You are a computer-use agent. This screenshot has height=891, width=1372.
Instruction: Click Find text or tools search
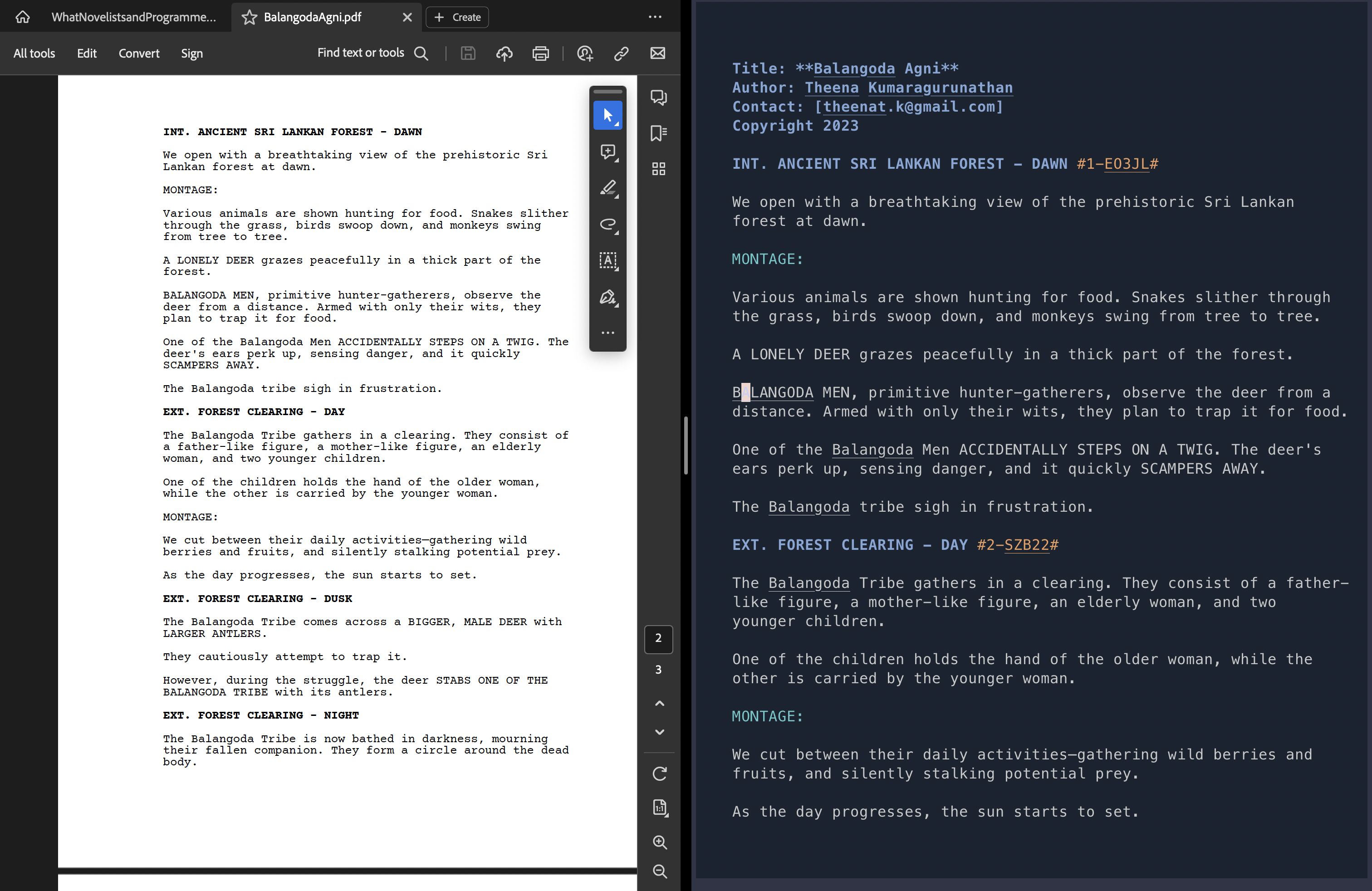point(372,54)
